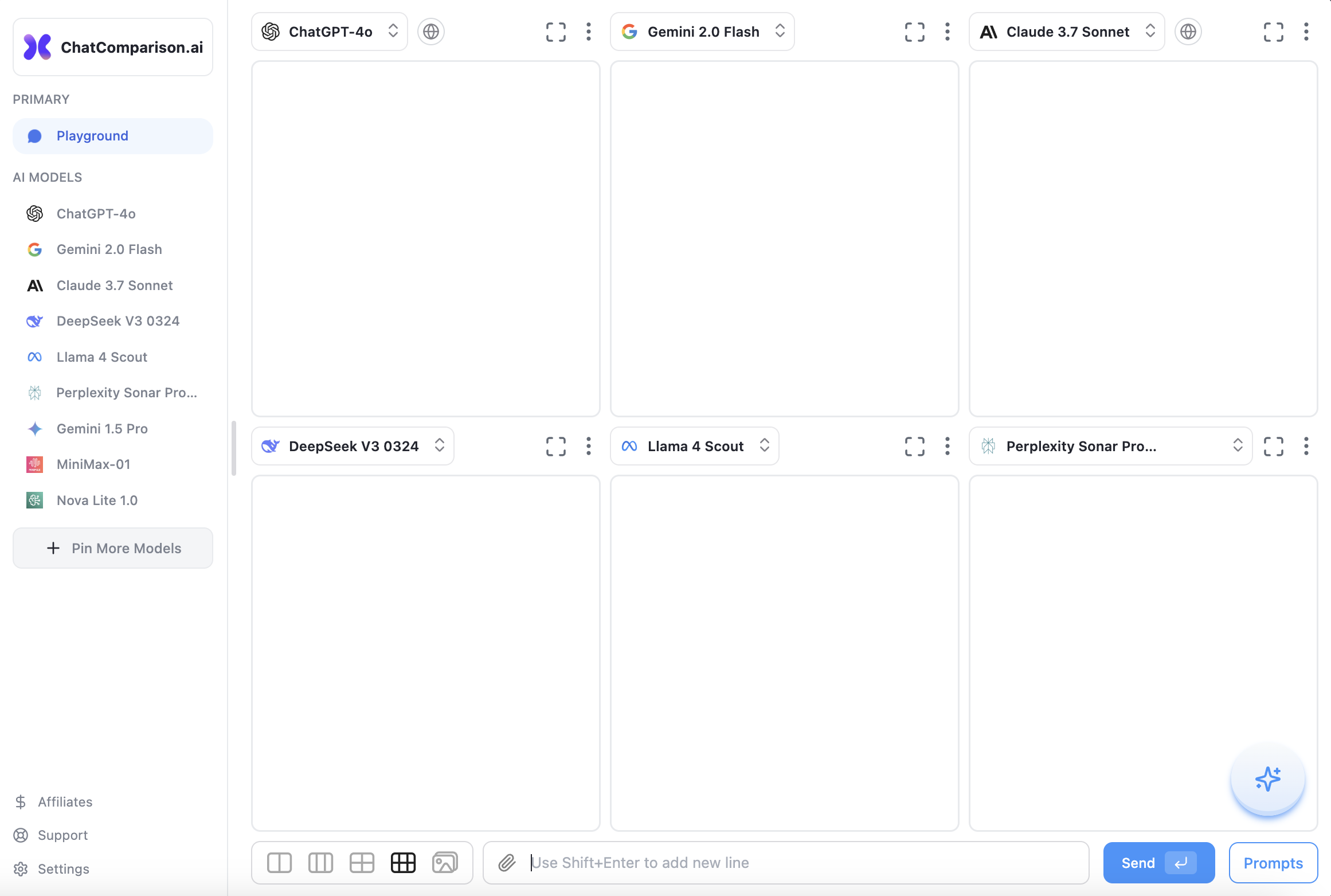
Task: Open more options for DeepSeek V3 0324 panel
Action: (589, 447)
